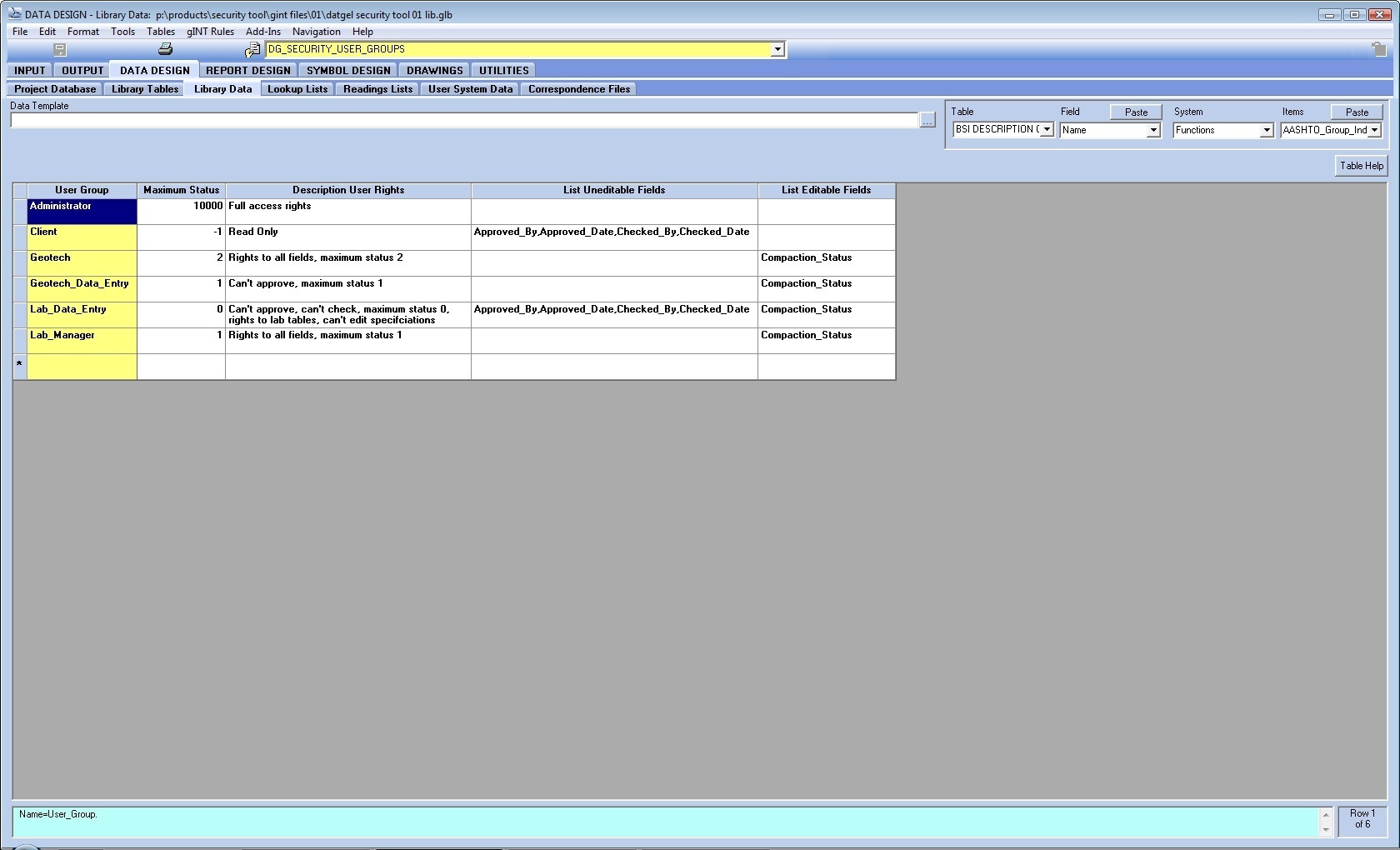Expand the System dropdown showing Functions
The image size is (1400, 850).
click(x=1267, y=130)
